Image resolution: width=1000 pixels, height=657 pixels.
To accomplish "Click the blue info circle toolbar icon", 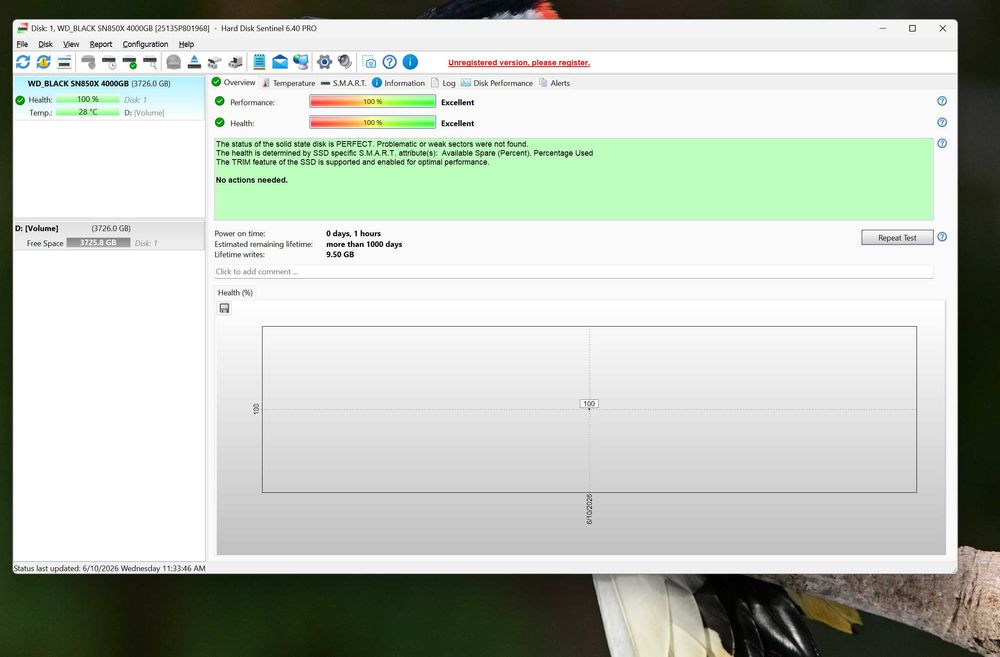I will coord(410,62).
